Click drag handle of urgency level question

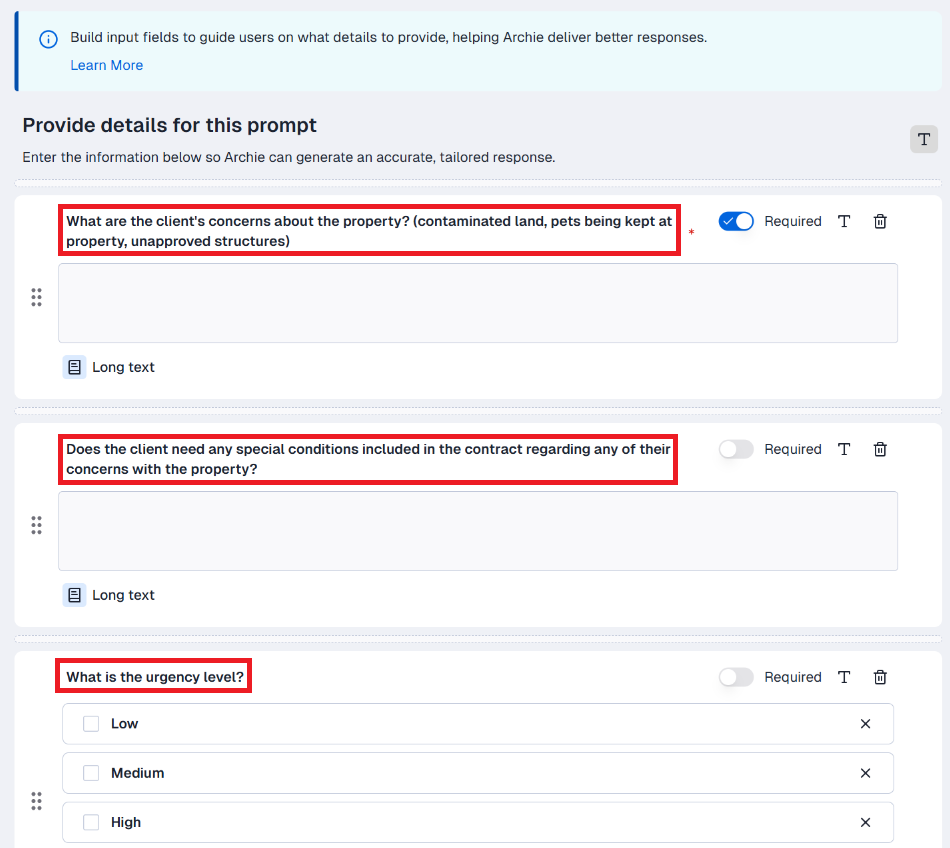click(36, 801)
